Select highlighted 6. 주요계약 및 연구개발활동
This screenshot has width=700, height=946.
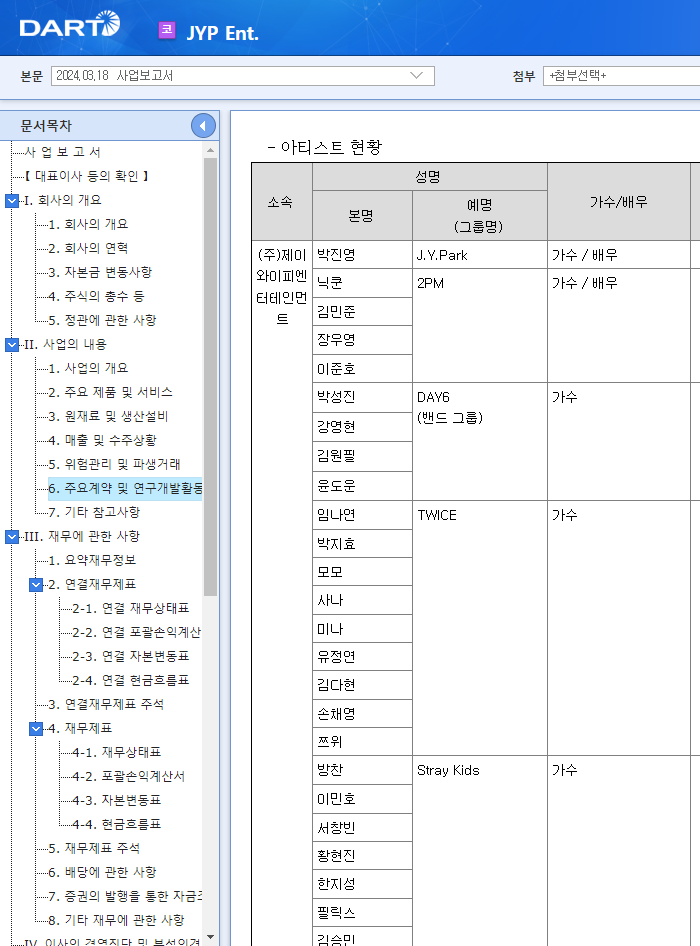(x=125, y=488)
